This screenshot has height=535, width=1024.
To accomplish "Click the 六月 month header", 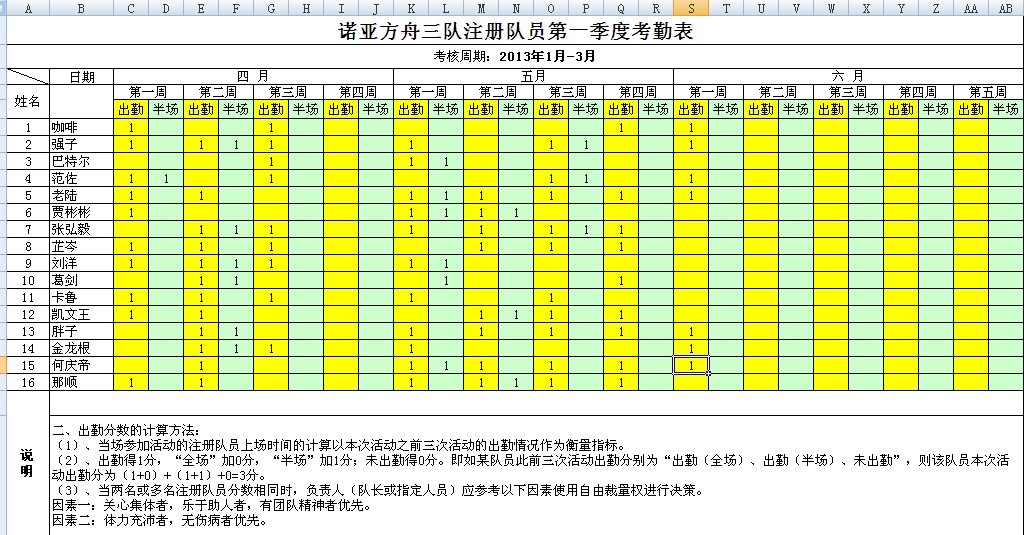I will 848,76.
